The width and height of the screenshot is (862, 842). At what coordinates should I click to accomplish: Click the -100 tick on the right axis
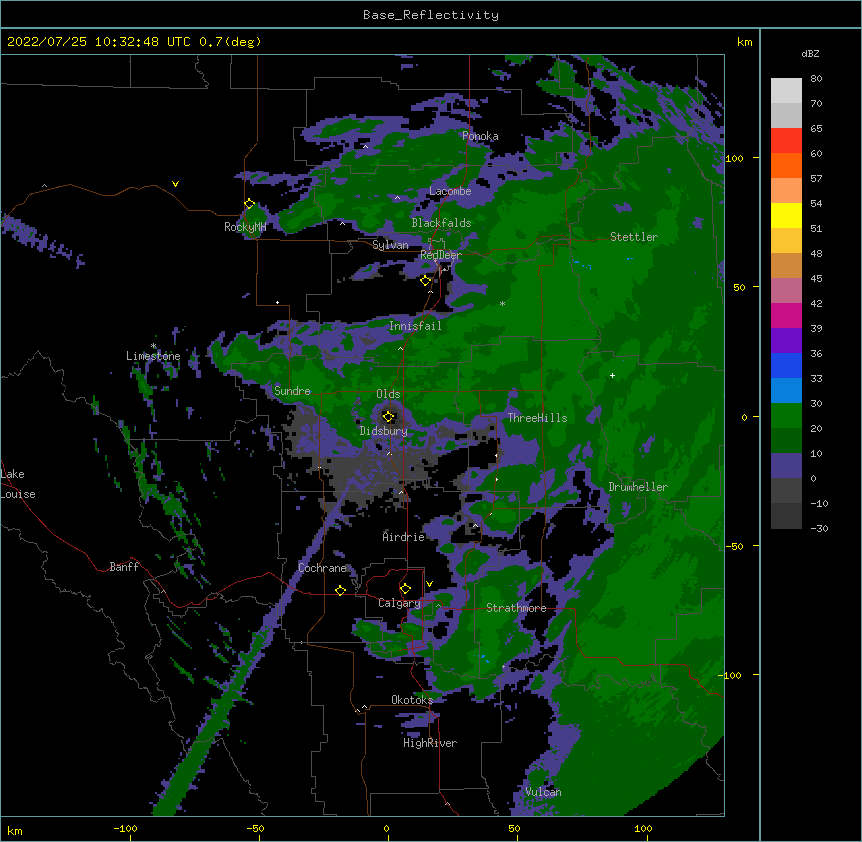coord(732,675)
